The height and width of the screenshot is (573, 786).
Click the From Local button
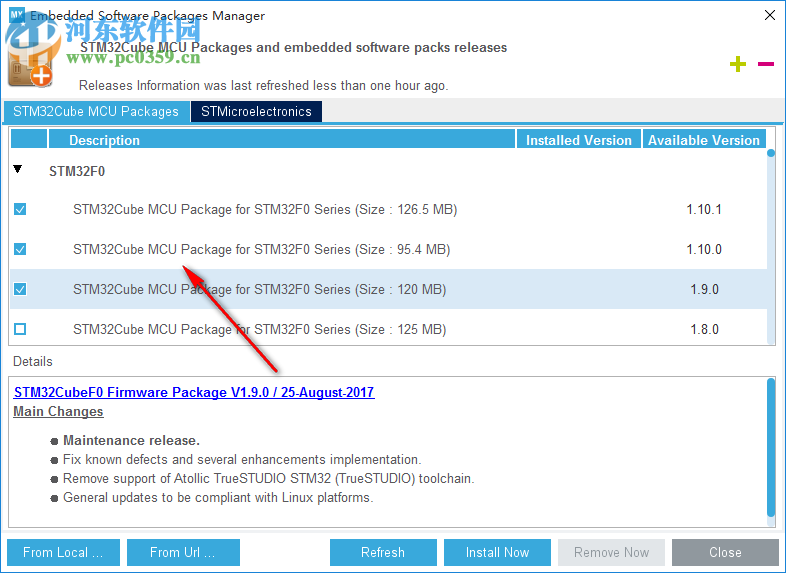pos(63,552)
